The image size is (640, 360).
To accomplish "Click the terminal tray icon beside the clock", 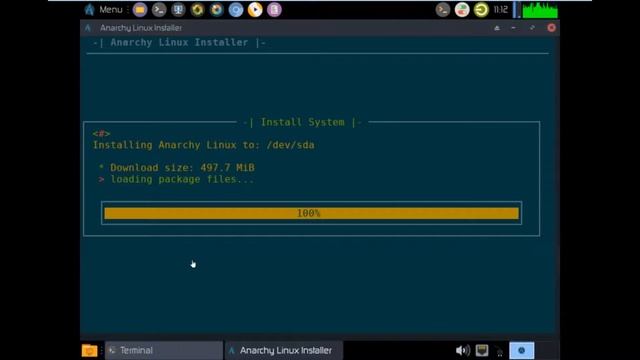I will click(443, 10).
